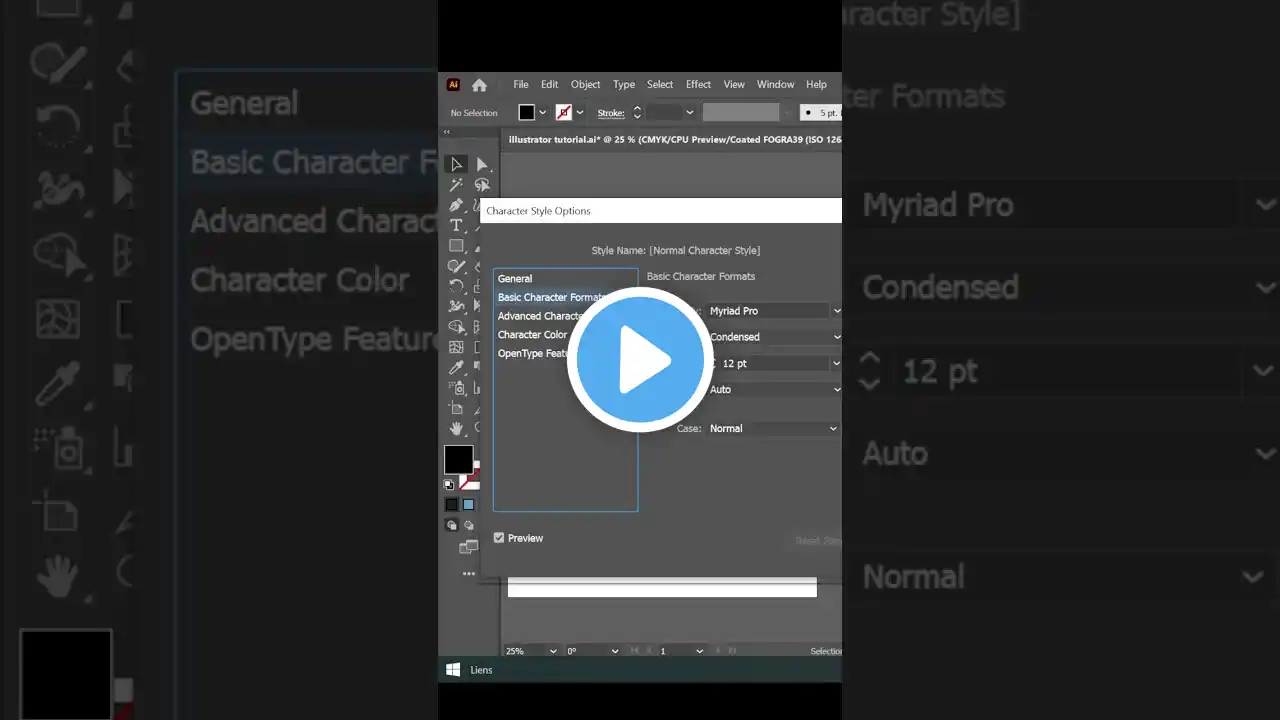
Task: Open the Windows Start menu
Action: 453,670
